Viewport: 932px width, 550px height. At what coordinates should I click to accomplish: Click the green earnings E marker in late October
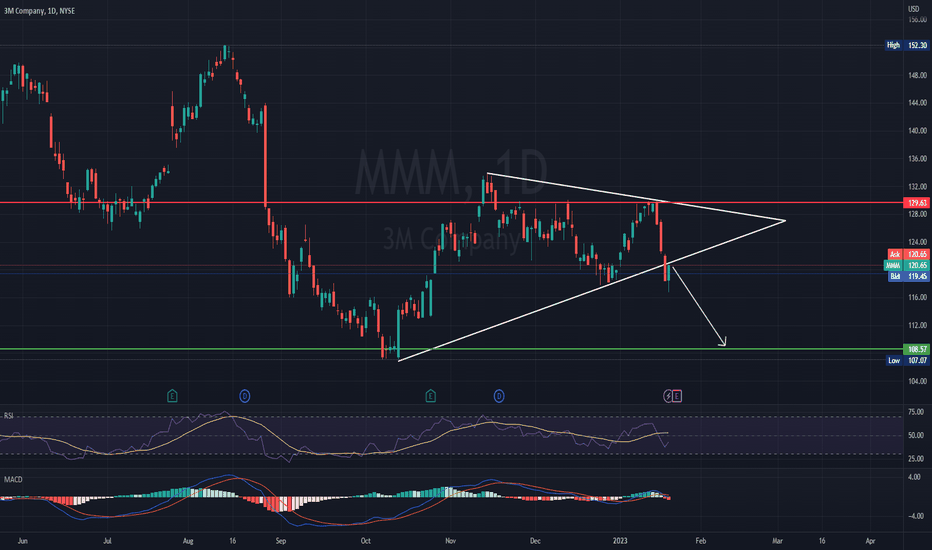click(430, 396)
